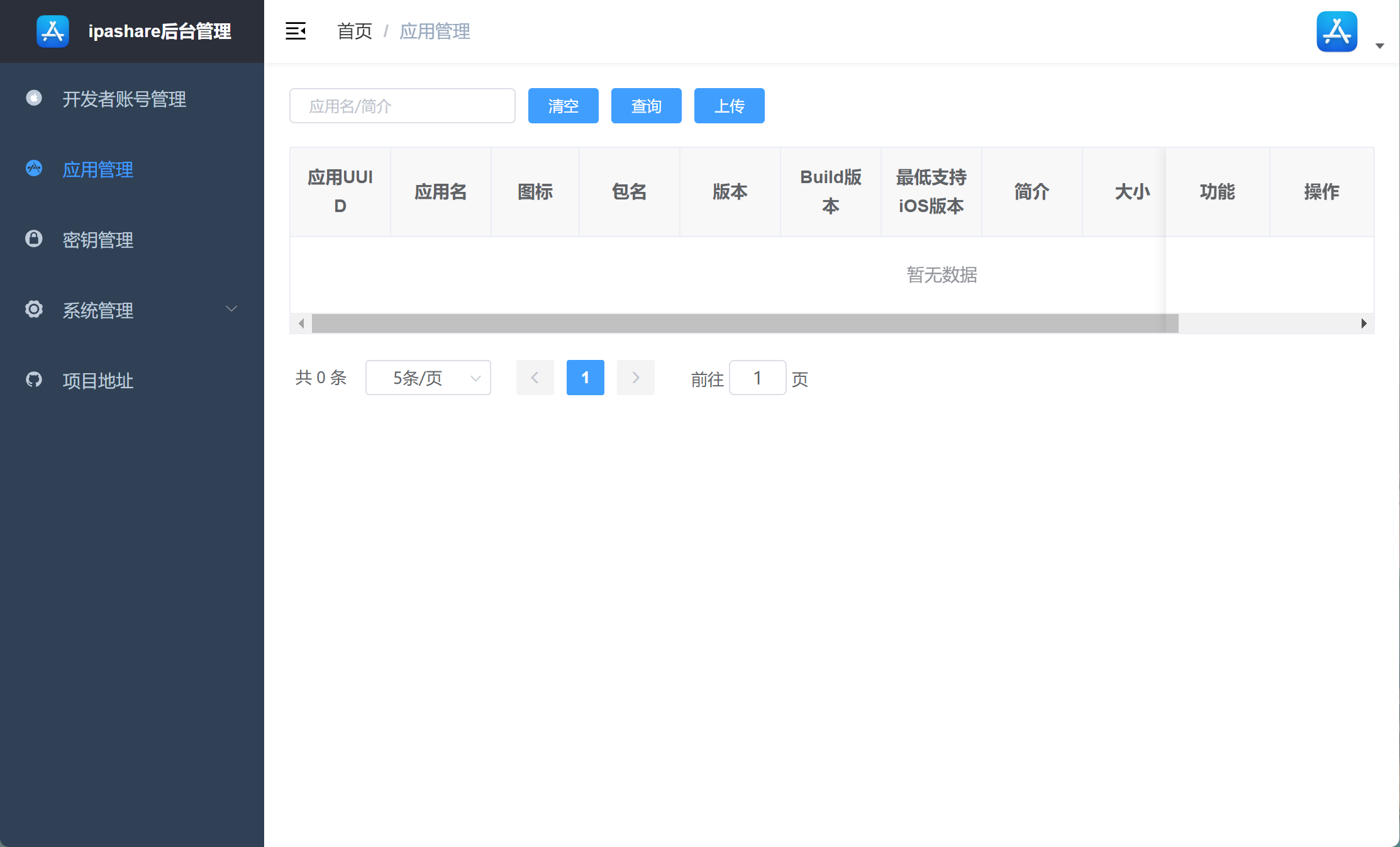Screen dimensions: 1400x847
Task: Open the 5条/页 page size dropdown
Action: click(x=428, y=378)
